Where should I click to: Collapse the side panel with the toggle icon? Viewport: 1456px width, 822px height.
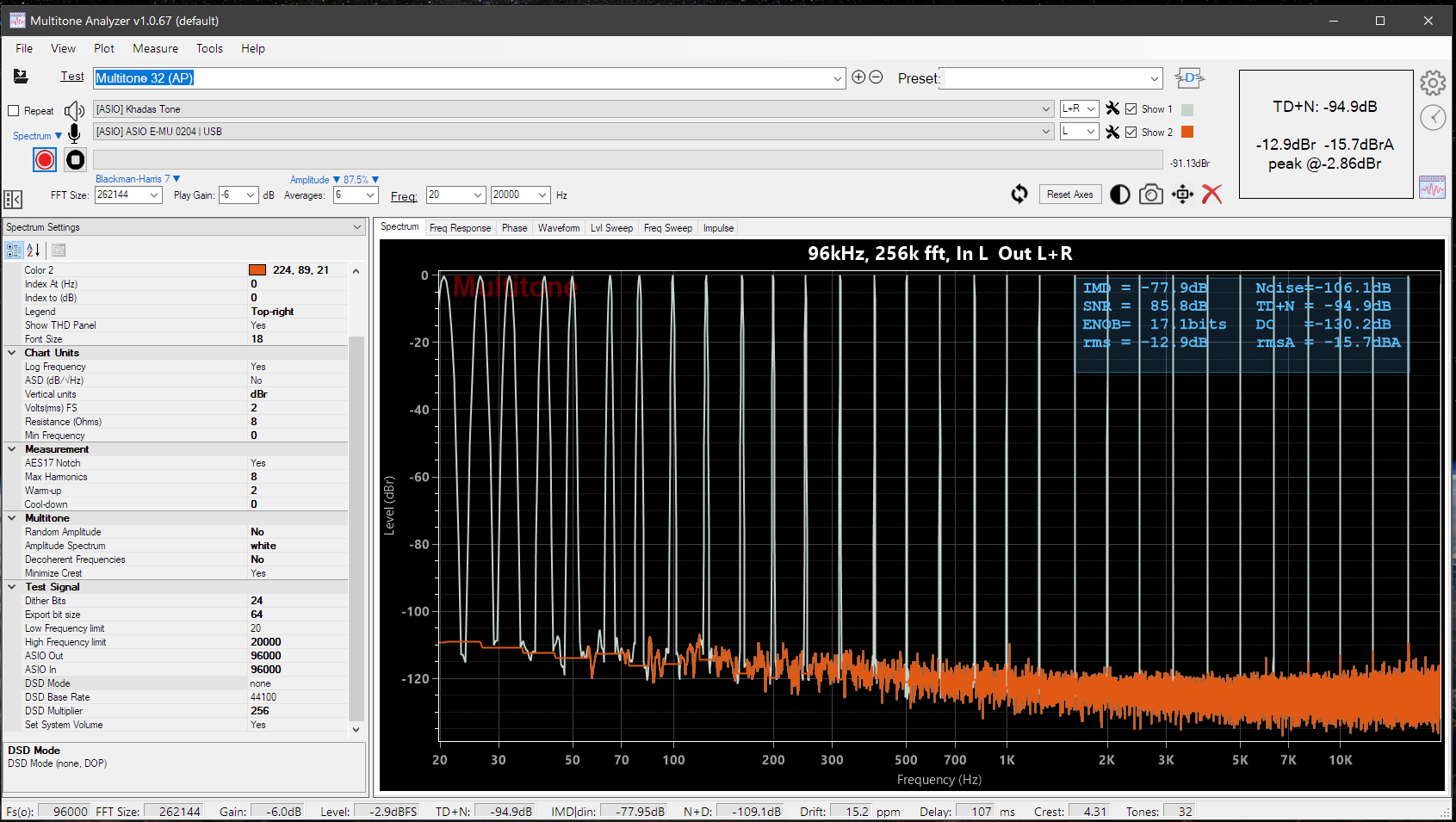[13, 200]
